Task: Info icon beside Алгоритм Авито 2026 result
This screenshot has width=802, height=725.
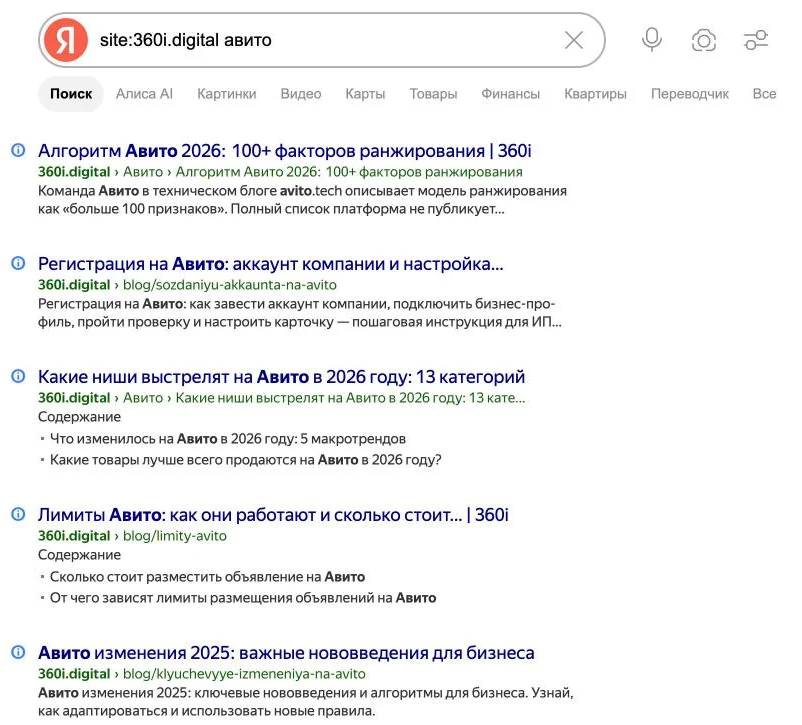Action: 18,150
